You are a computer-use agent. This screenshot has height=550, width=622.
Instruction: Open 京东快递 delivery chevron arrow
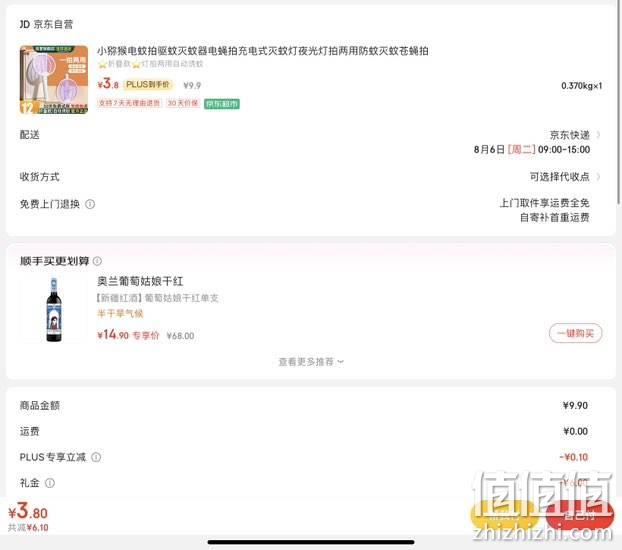(x=598, y=135)
